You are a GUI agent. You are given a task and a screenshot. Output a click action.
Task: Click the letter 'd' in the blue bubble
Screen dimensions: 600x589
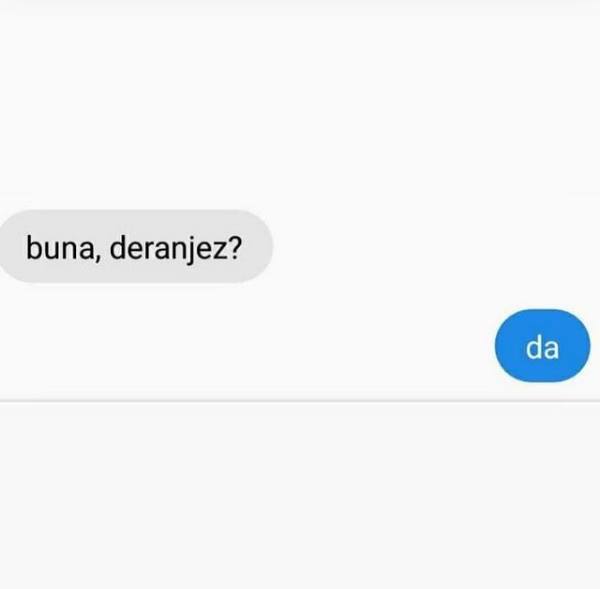pyautogui.click(x=533, y=347)
